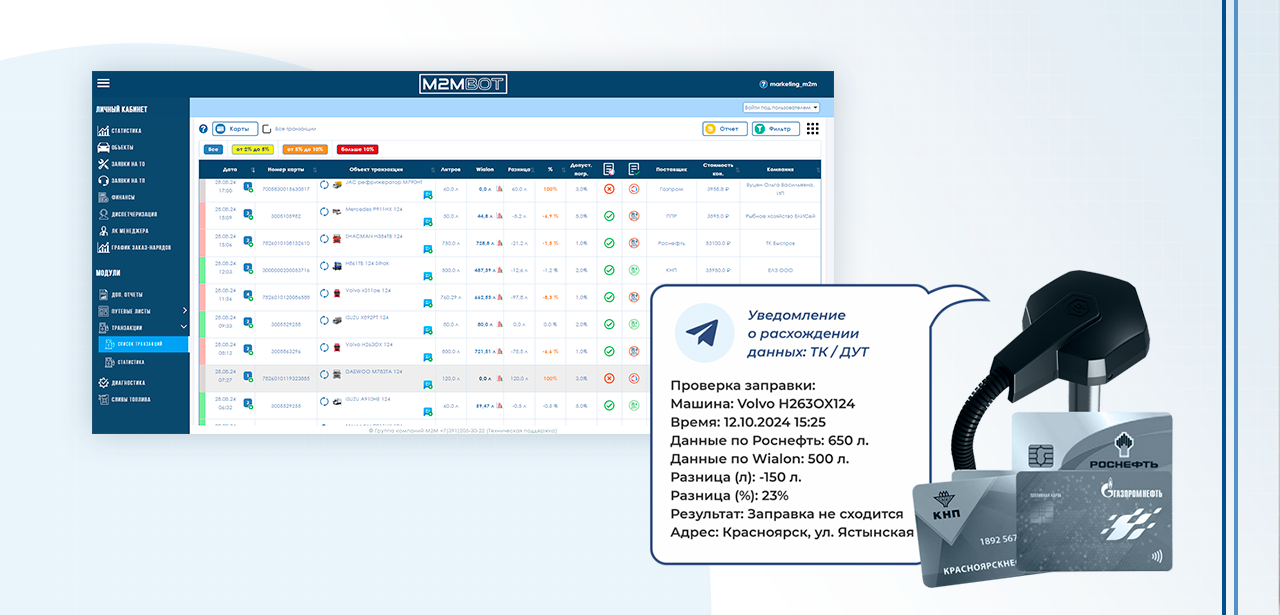Image resolution: width=1280 pixels, height=615 pixels.
Task: Open the hamburger menu in the header
Action: pos(103,83)
